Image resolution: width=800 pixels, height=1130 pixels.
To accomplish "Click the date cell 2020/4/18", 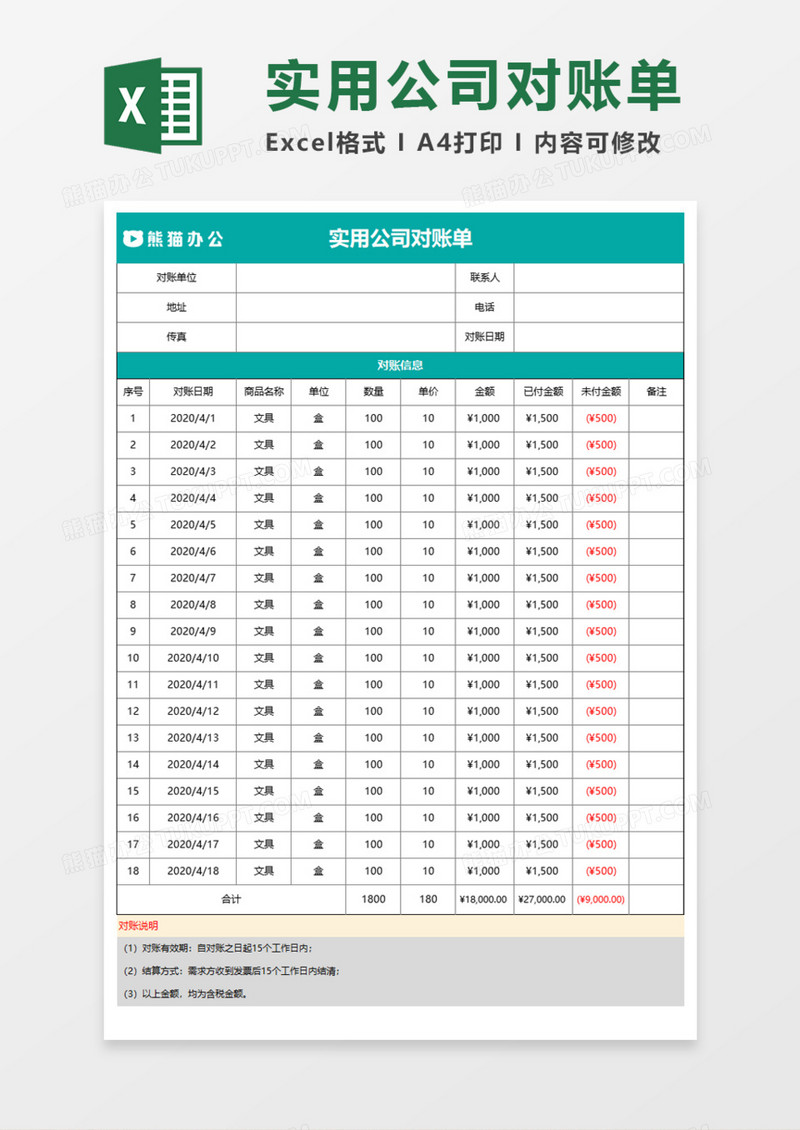I will tap(192, 871).
